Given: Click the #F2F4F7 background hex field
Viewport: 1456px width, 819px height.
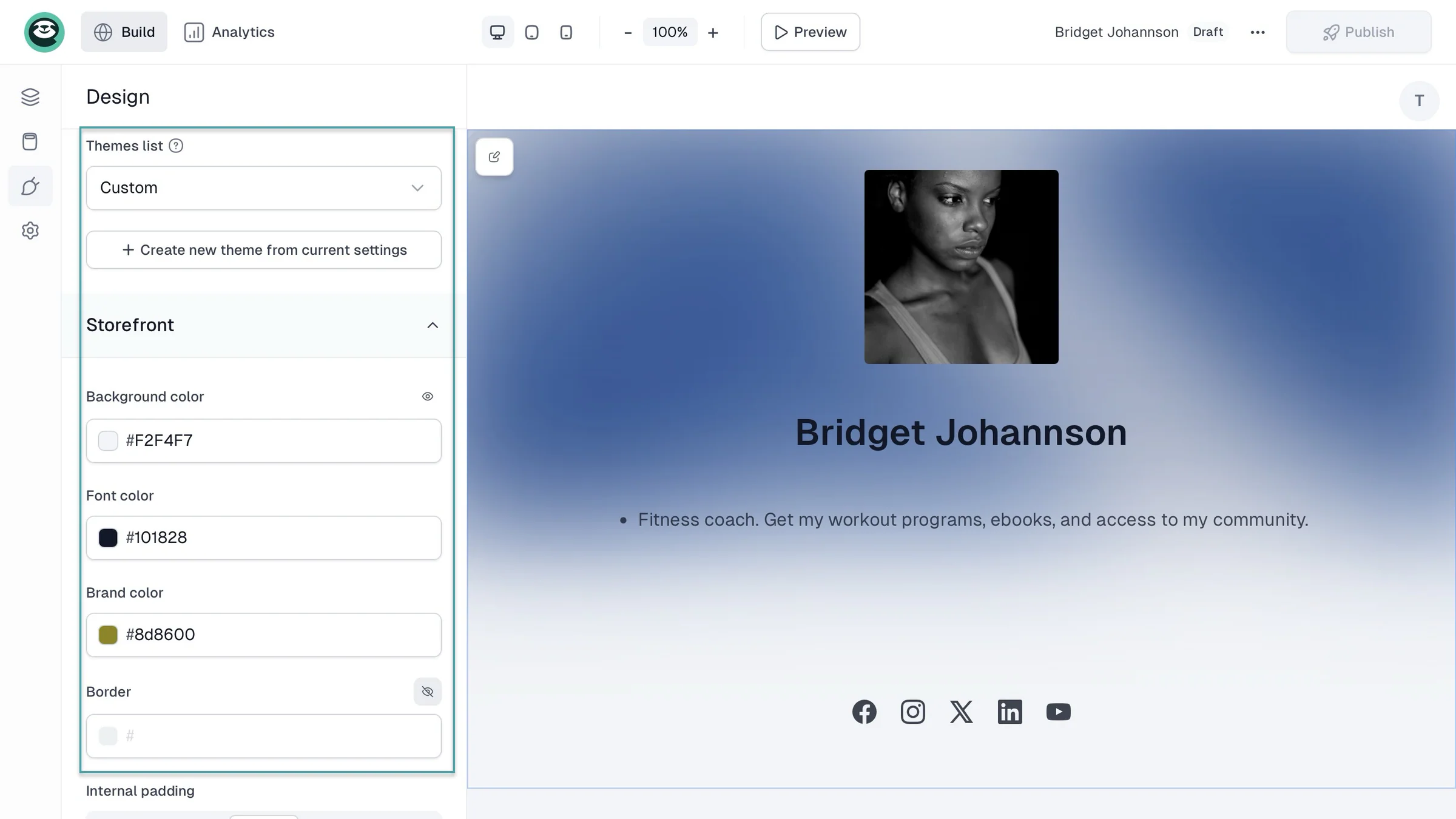Looking at the screenshot, I should (x=264, y=440).
